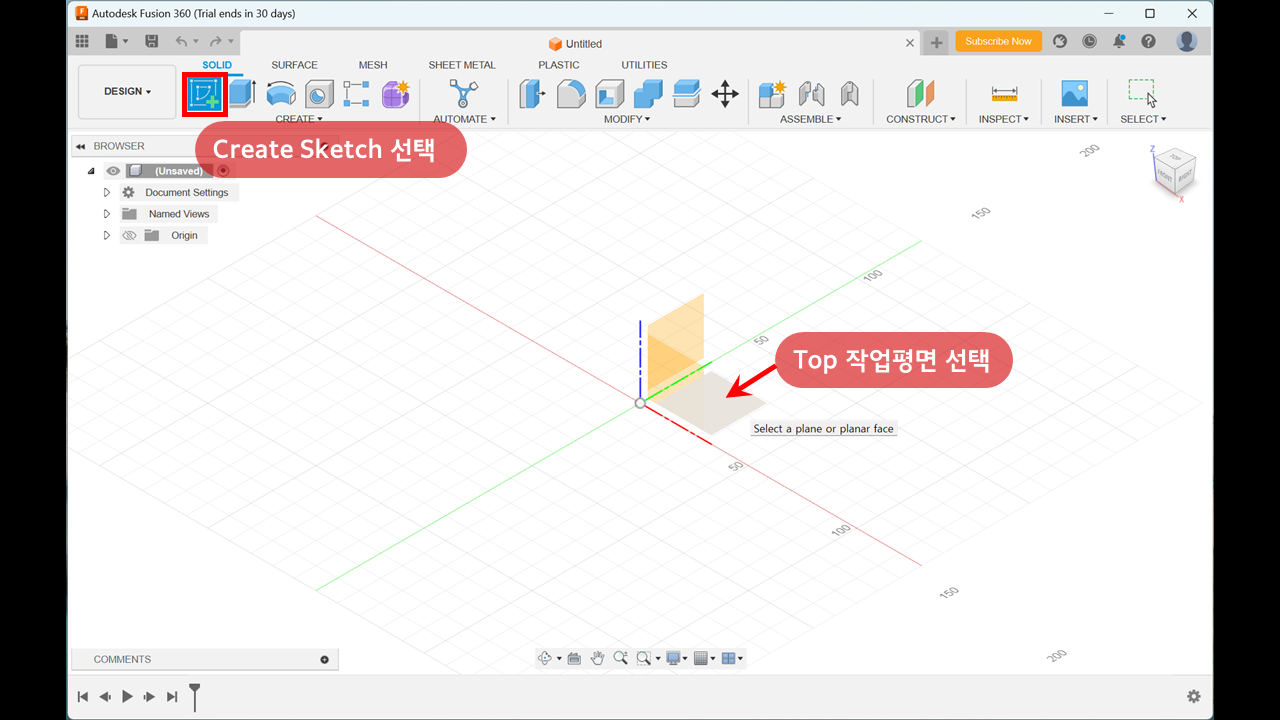
Task: Open the ASSEMBLE dropdown menu
Action: 811,119
